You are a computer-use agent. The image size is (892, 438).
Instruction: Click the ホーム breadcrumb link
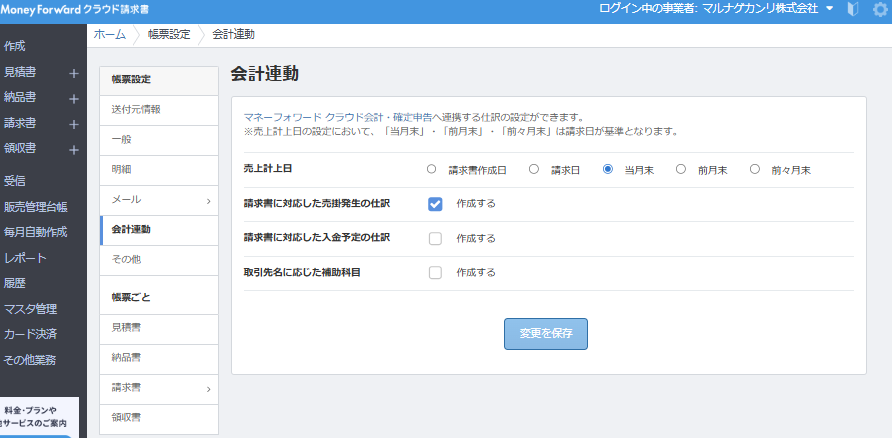pos(110,34)
